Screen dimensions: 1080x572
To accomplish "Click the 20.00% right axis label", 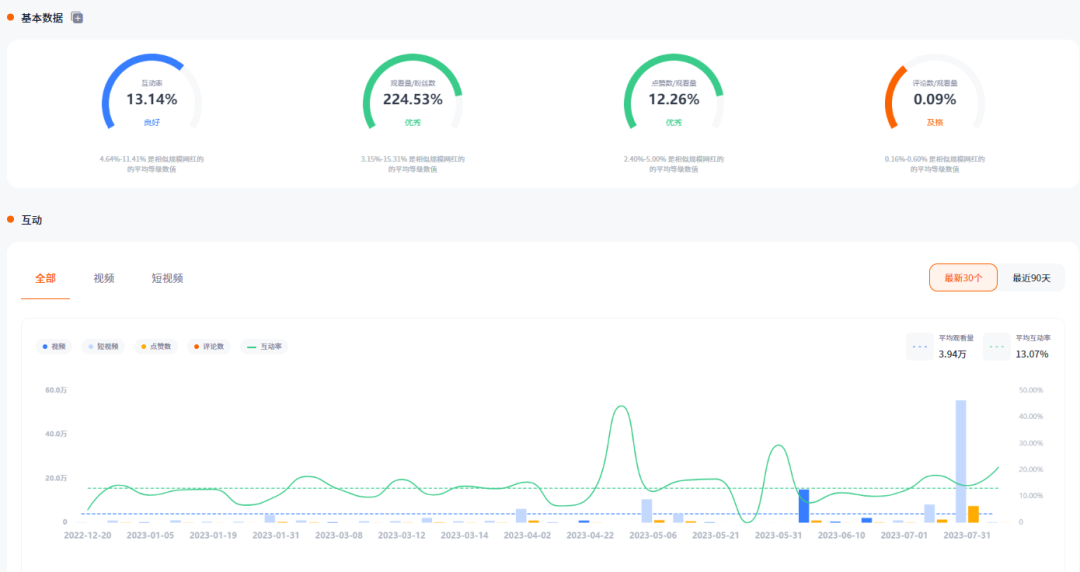I will pos(1030,469).
